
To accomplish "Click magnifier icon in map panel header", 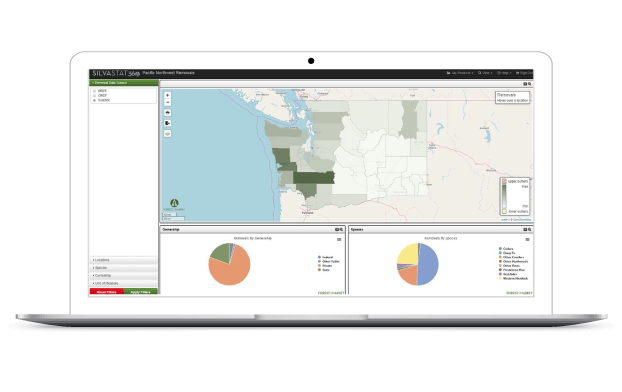I will [530, 84].
